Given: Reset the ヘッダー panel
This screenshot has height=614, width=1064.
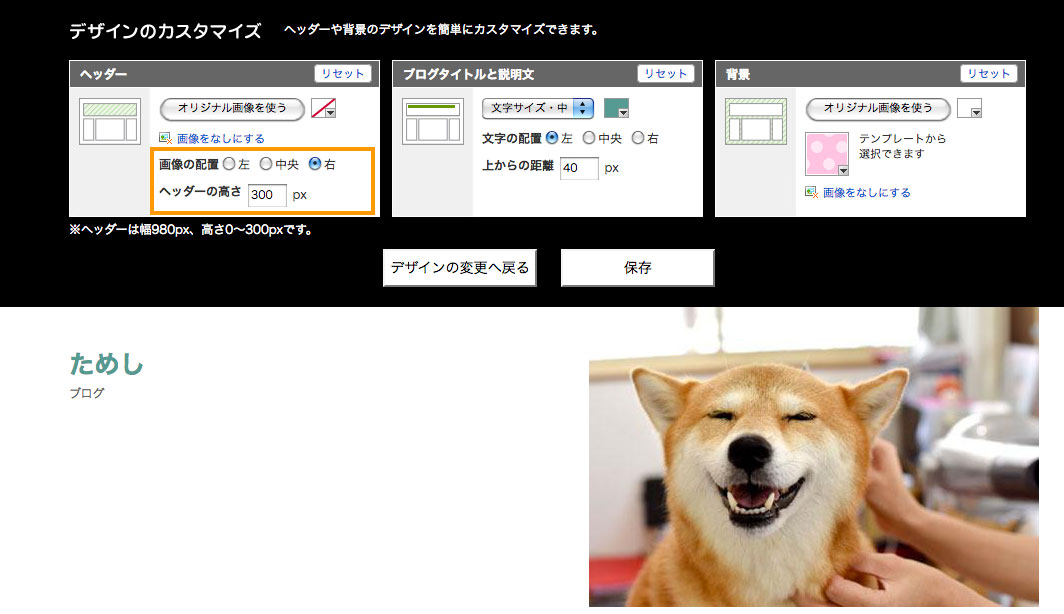Looking at the screenshot, I should 343,73.
